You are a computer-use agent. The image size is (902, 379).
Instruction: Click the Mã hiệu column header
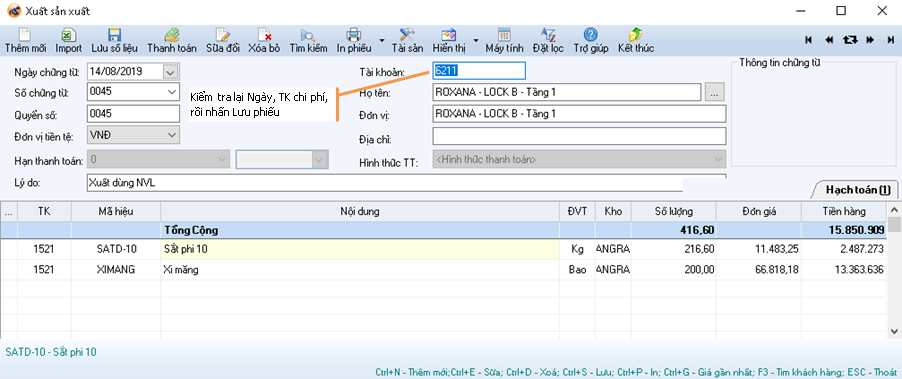tap(116, 211)
